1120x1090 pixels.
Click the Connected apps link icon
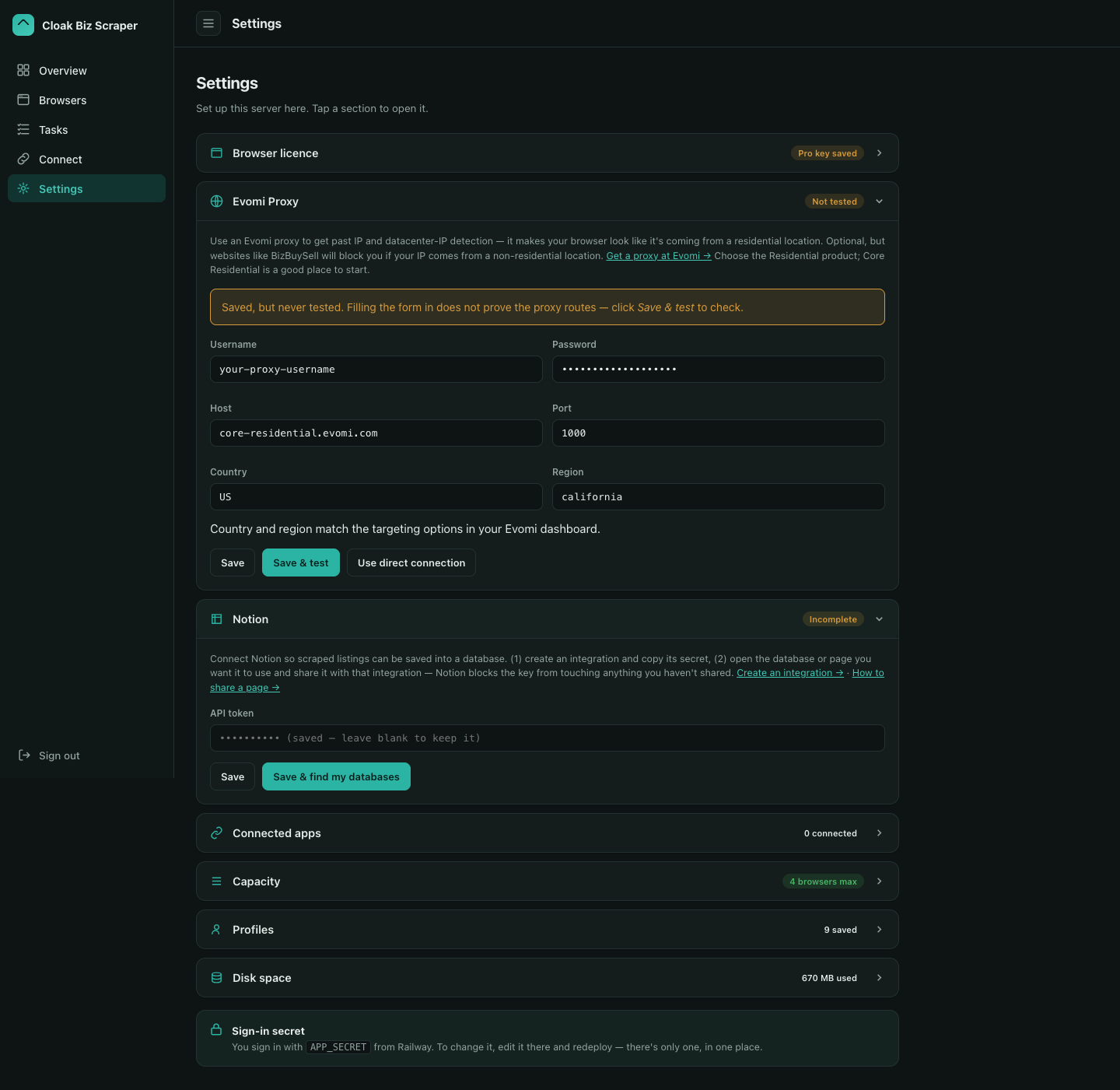217,833
